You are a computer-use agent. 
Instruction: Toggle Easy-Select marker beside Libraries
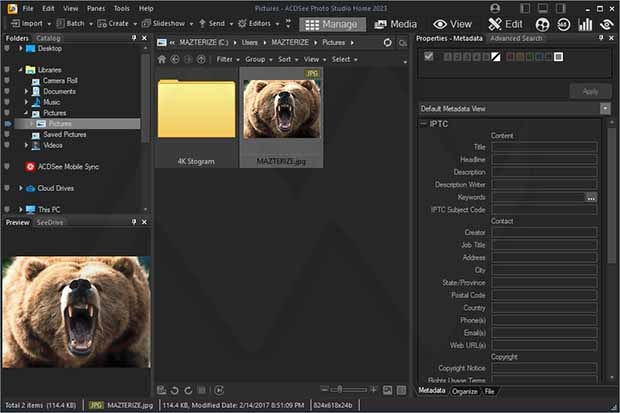pos(7,70)
